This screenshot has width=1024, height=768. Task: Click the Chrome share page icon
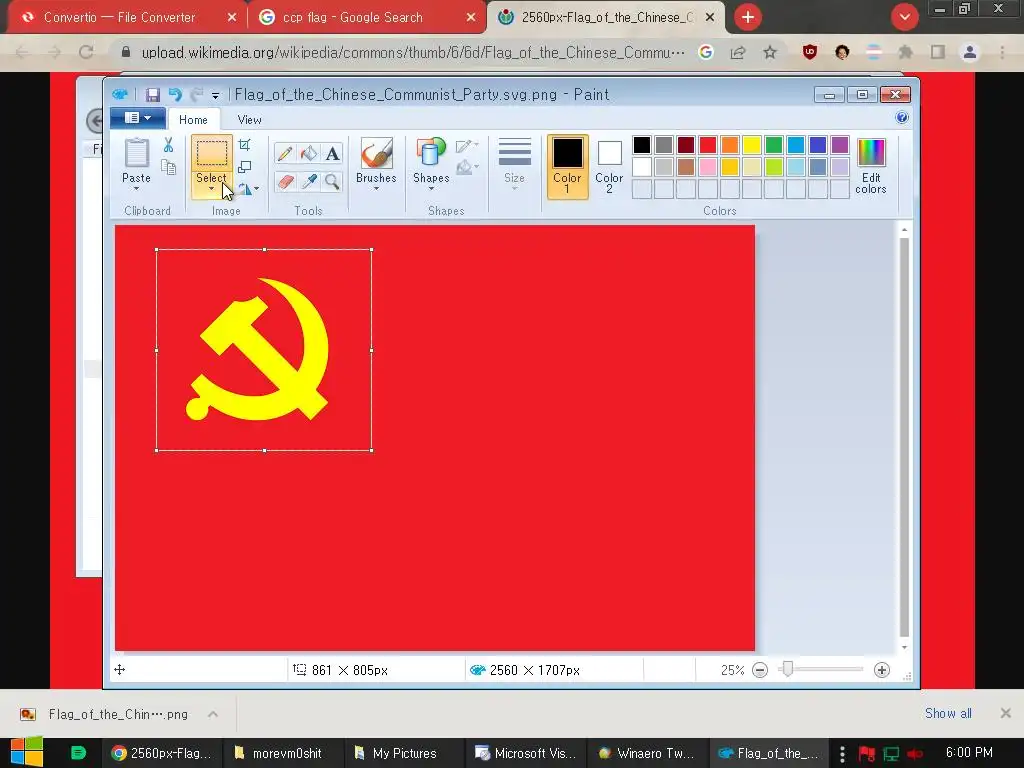[738, 52]
